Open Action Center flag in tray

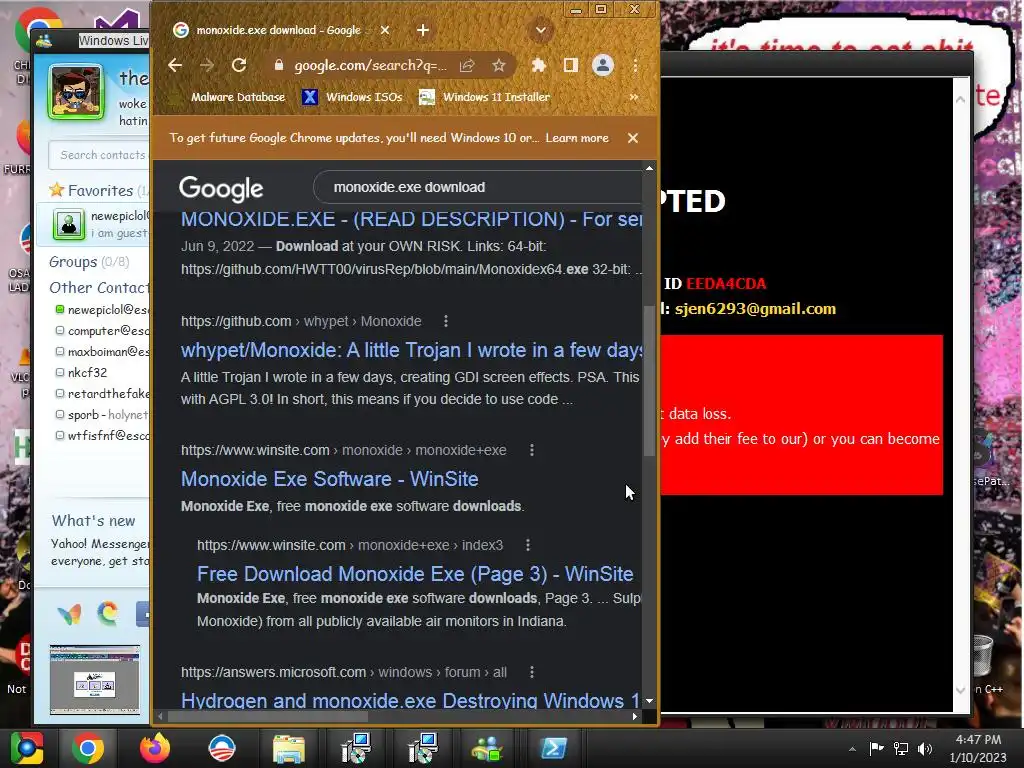point(876,748)
